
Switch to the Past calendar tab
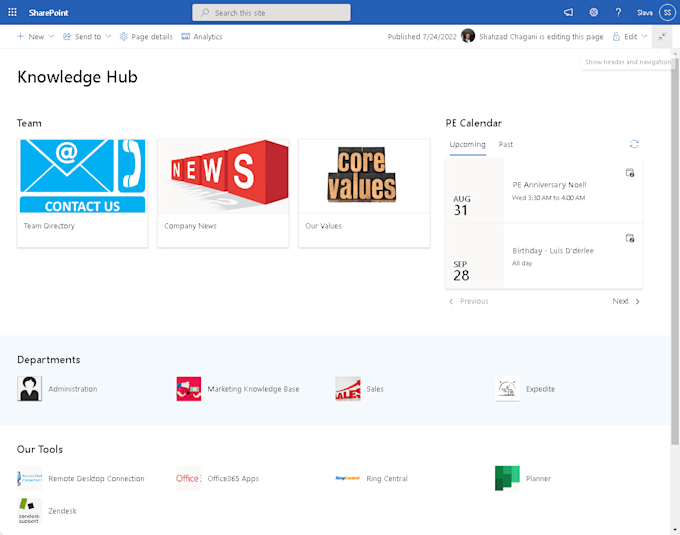pos(505,144)
